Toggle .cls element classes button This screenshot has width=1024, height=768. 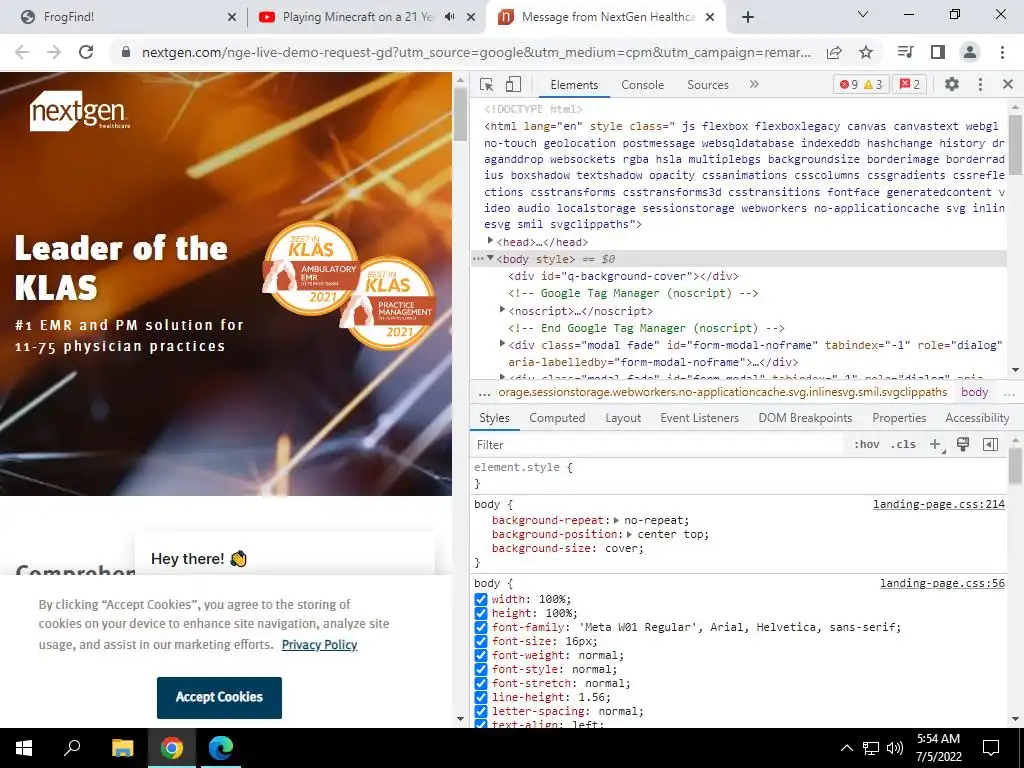tap(903, 445)
